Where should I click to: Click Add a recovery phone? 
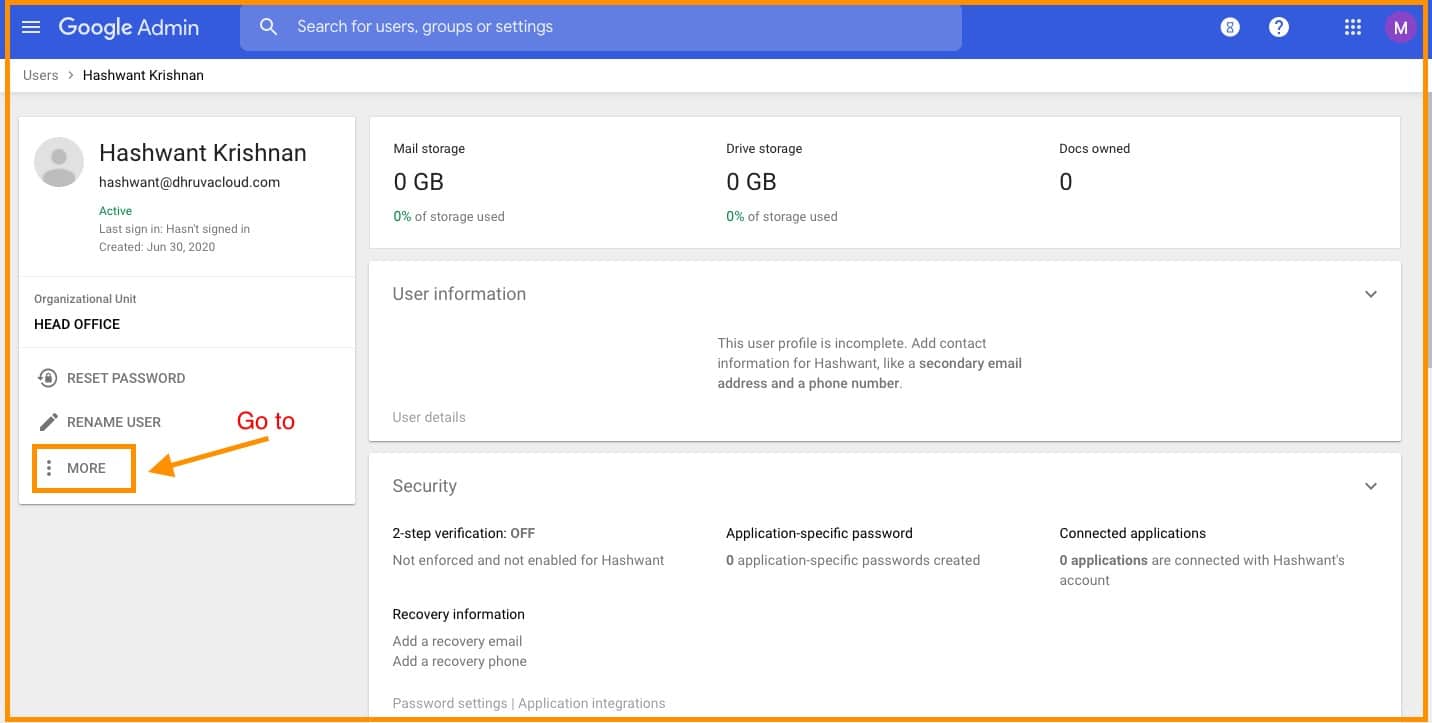click(x=459, y=661)
